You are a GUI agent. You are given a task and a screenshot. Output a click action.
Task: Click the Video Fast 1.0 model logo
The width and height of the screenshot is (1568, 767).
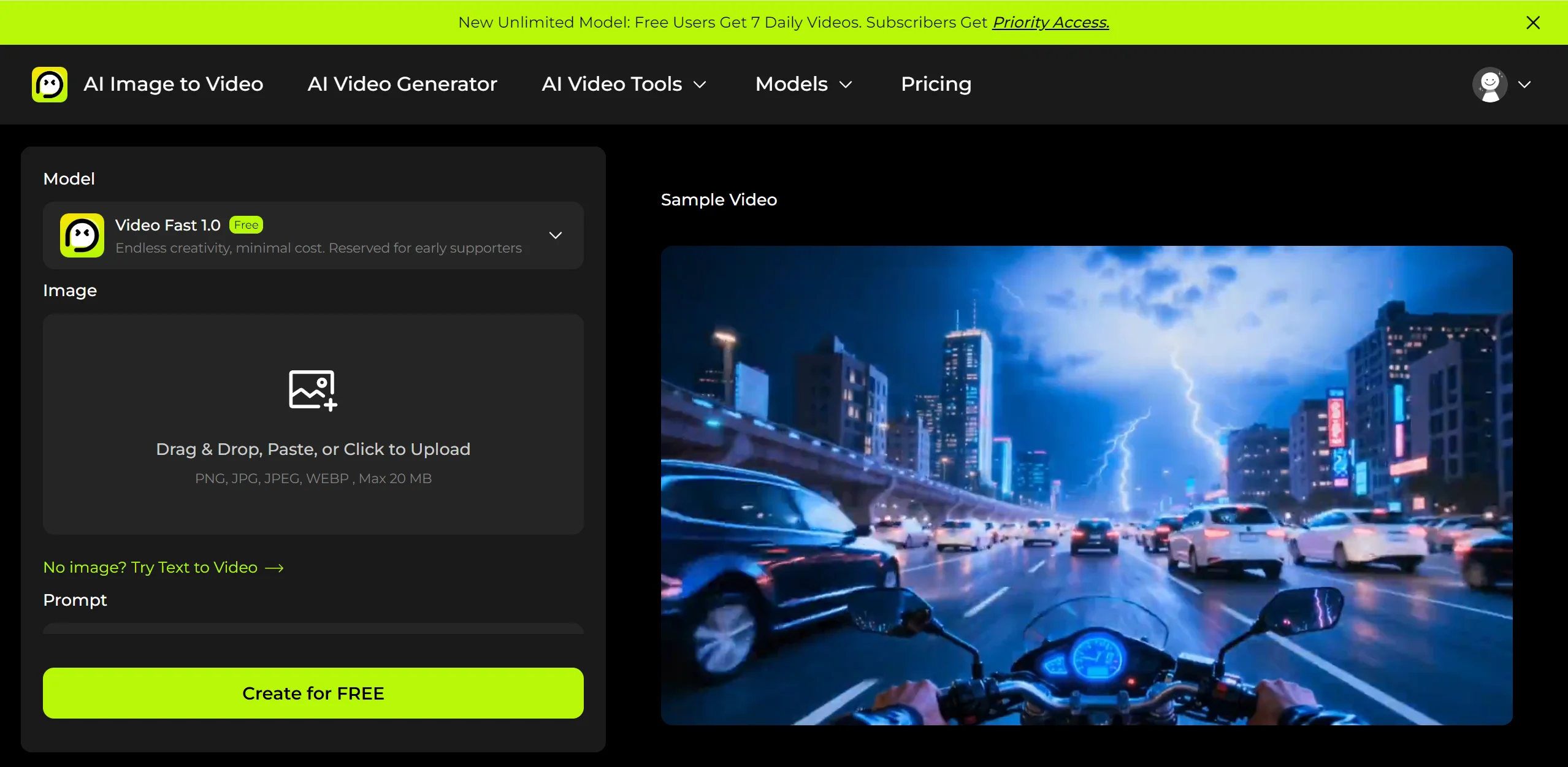82,235
